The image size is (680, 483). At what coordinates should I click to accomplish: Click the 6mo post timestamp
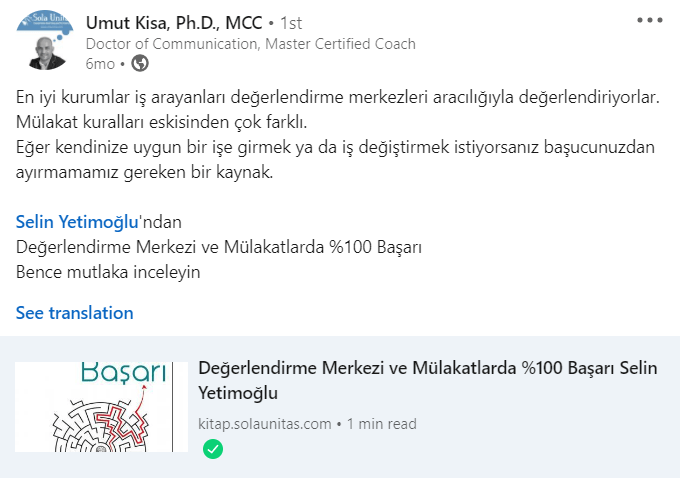(x=100, y=64)
